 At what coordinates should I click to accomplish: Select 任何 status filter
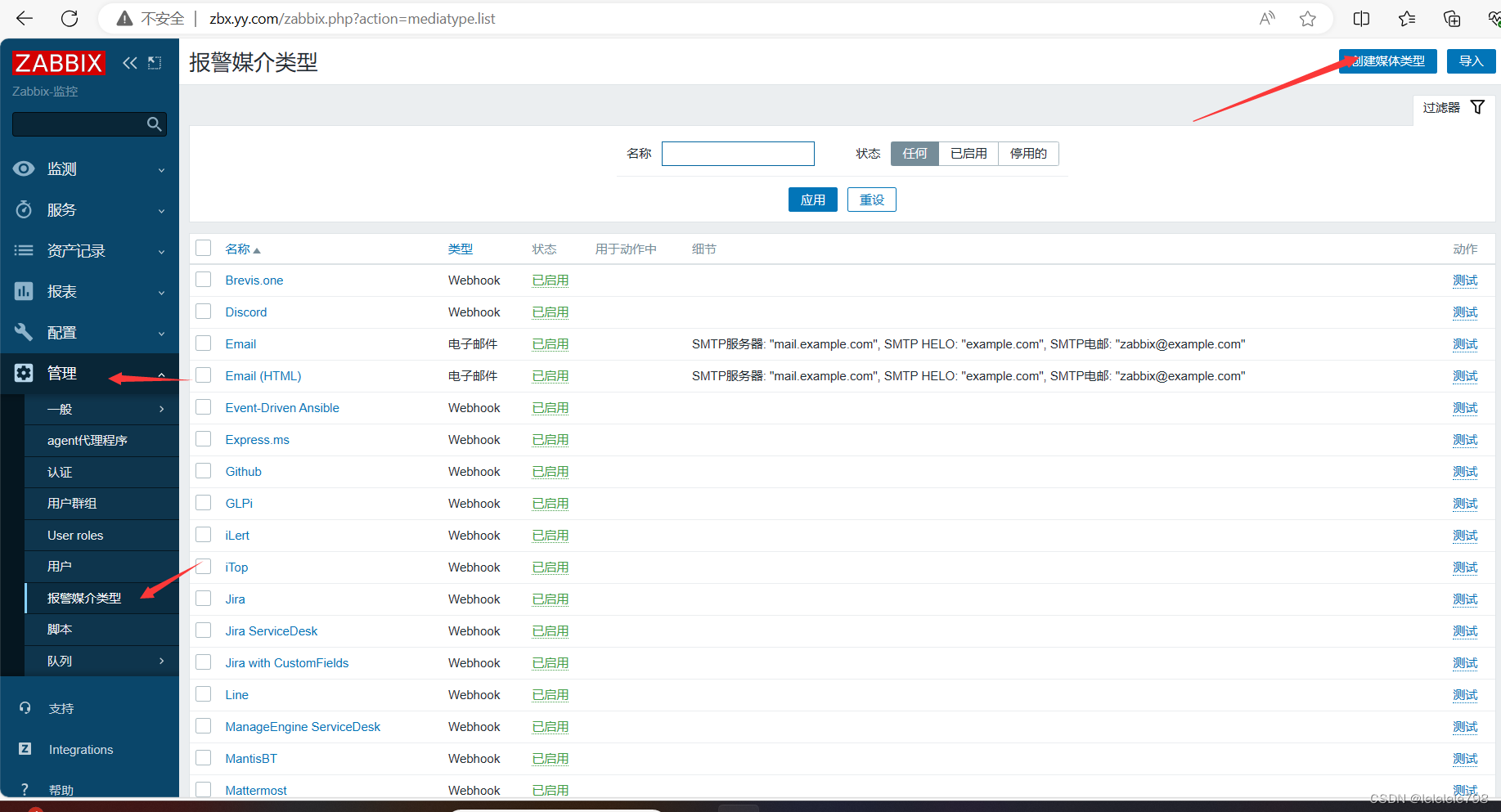tap(915, 154)
